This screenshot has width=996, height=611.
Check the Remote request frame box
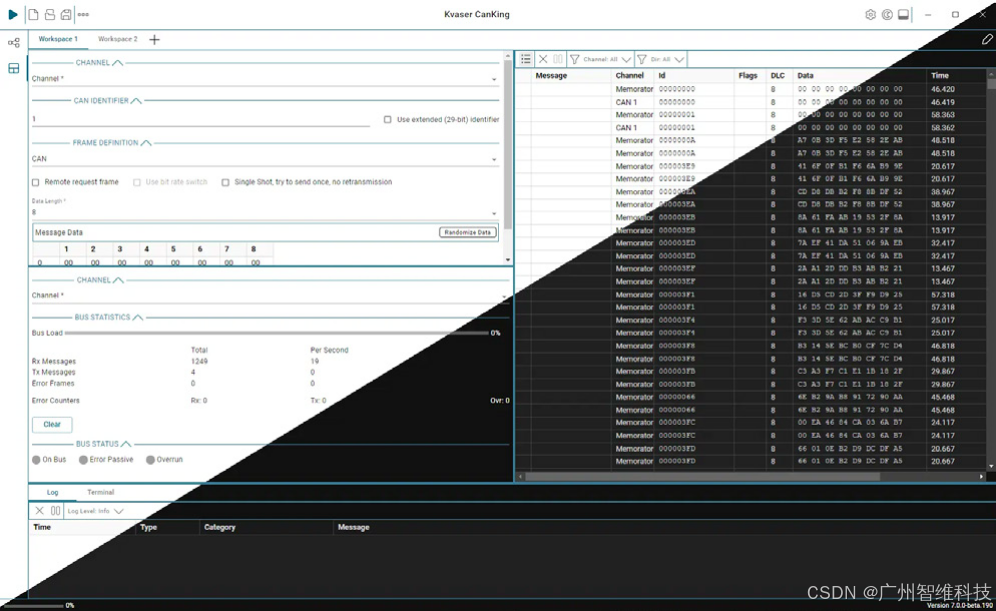tap(36, 182)
